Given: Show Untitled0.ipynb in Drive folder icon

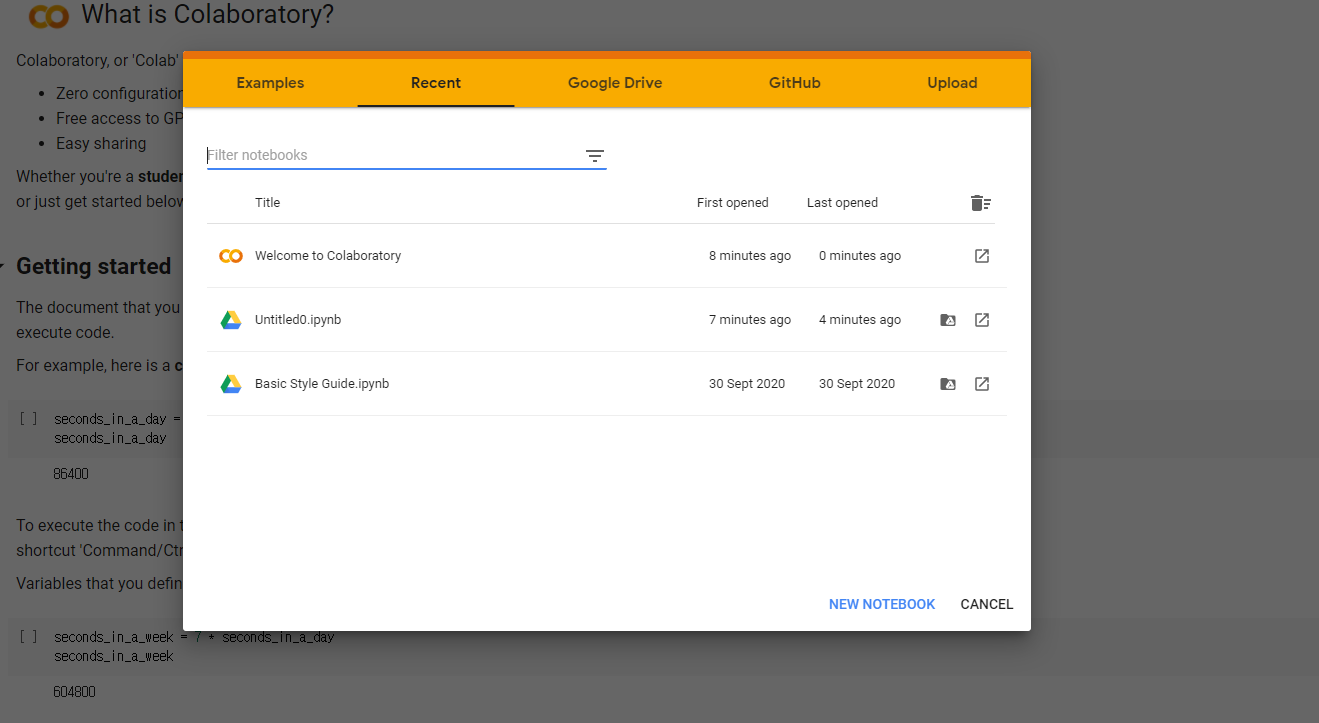Looking at the screenshot, I should point(948,320).
